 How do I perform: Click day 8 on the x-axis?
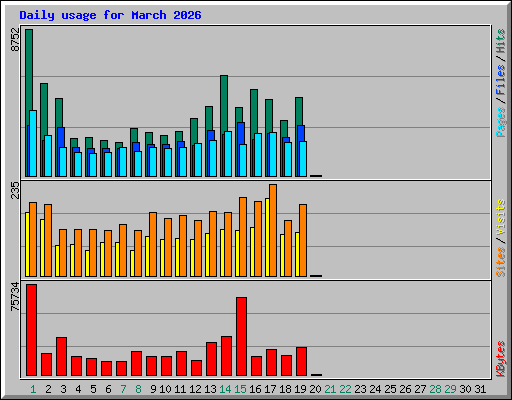[x=138, y=389]
